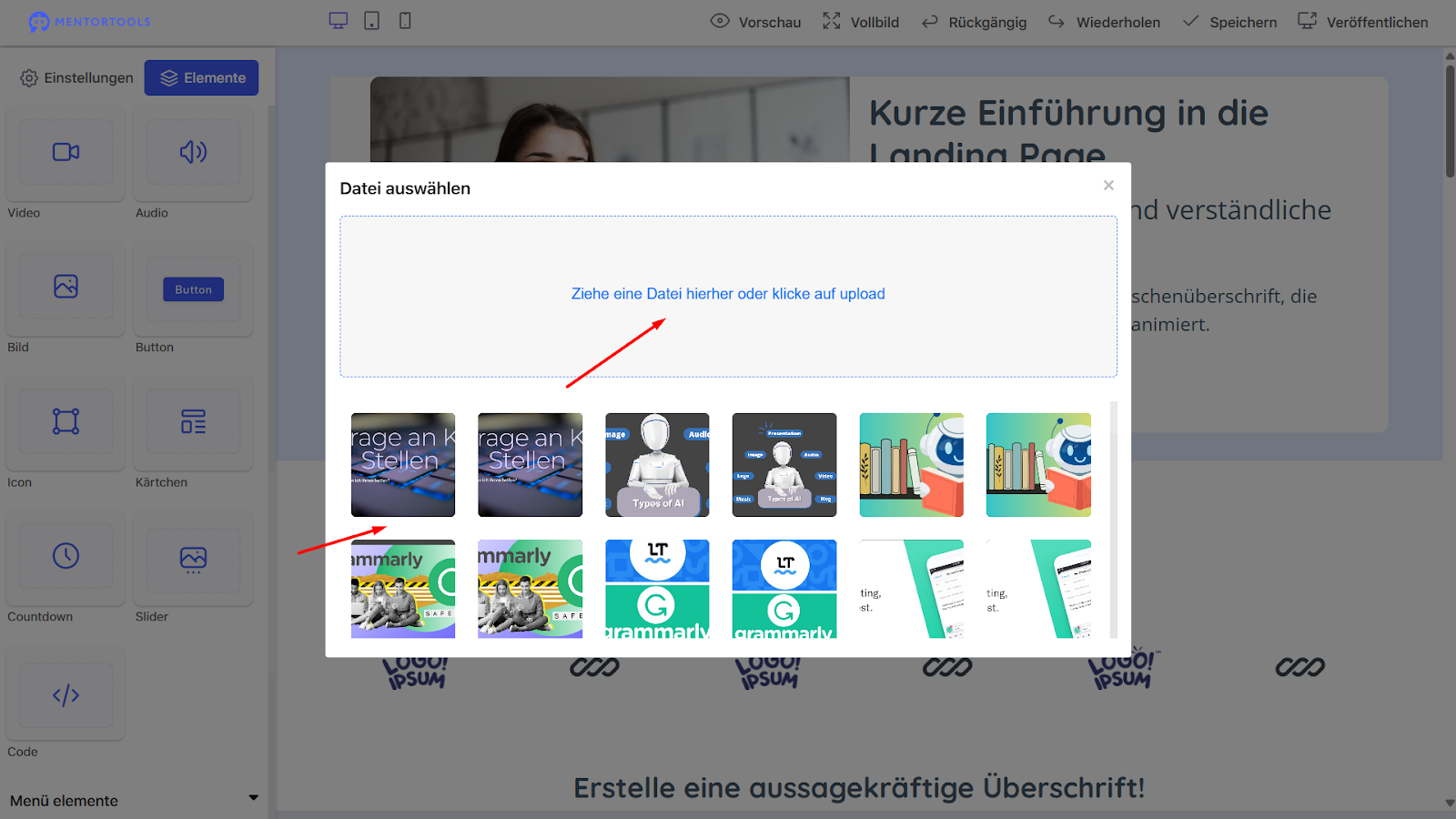Switch to mobile phone preview icon

pyautogui.click(x=405, y=21)
